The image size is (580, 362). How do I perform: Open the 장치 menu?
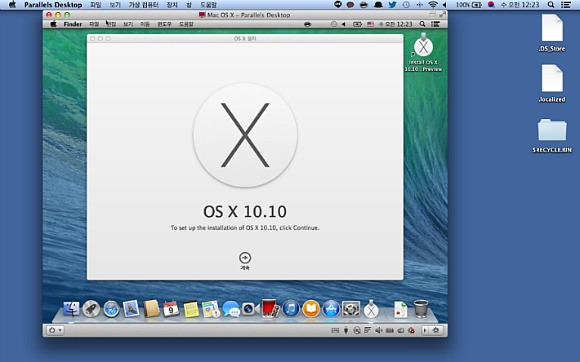coord(172,5)
